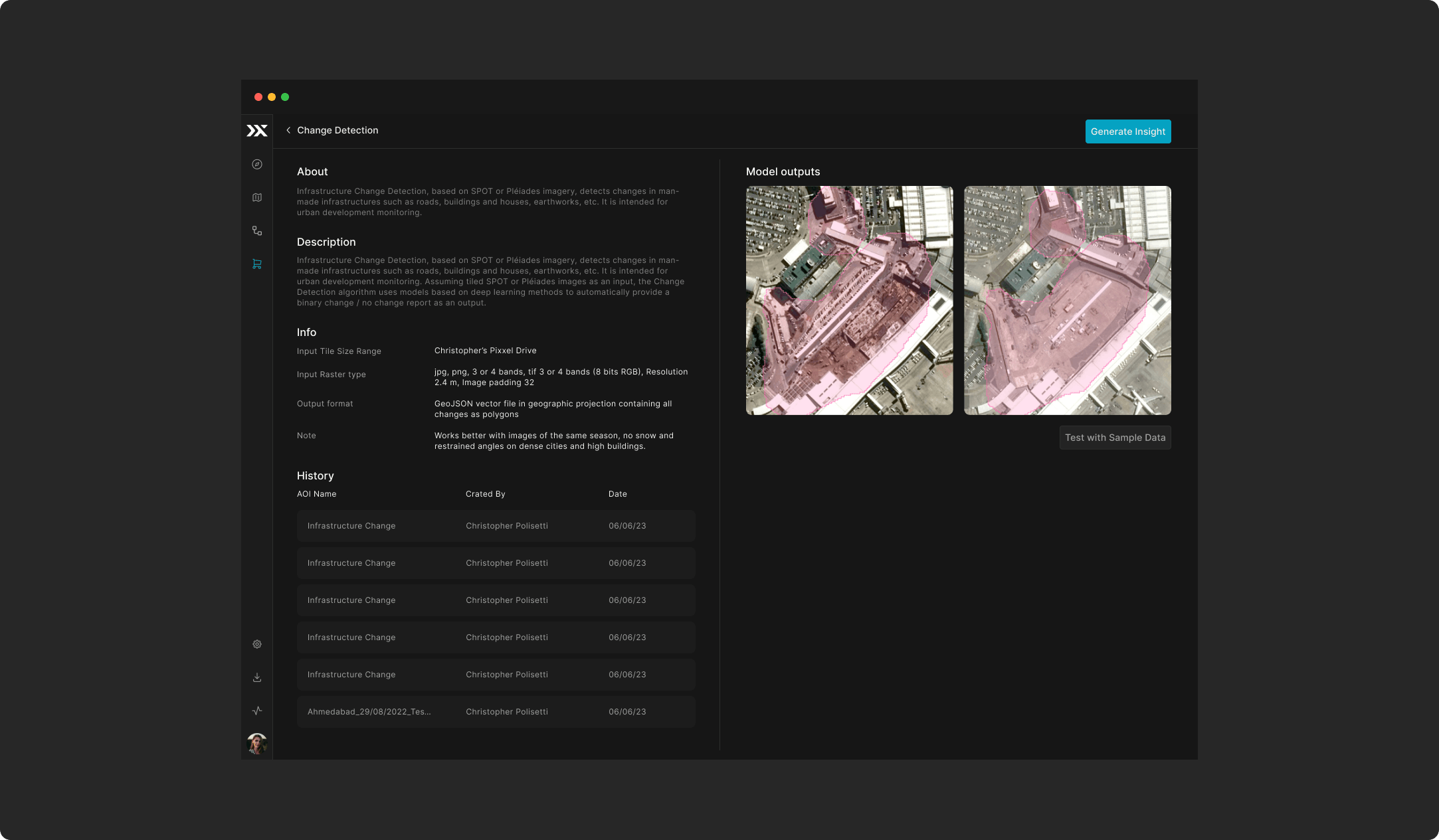Click the Crated By column header
The height and width of the screenshot is (840, 1439).
tap(485, 494)
